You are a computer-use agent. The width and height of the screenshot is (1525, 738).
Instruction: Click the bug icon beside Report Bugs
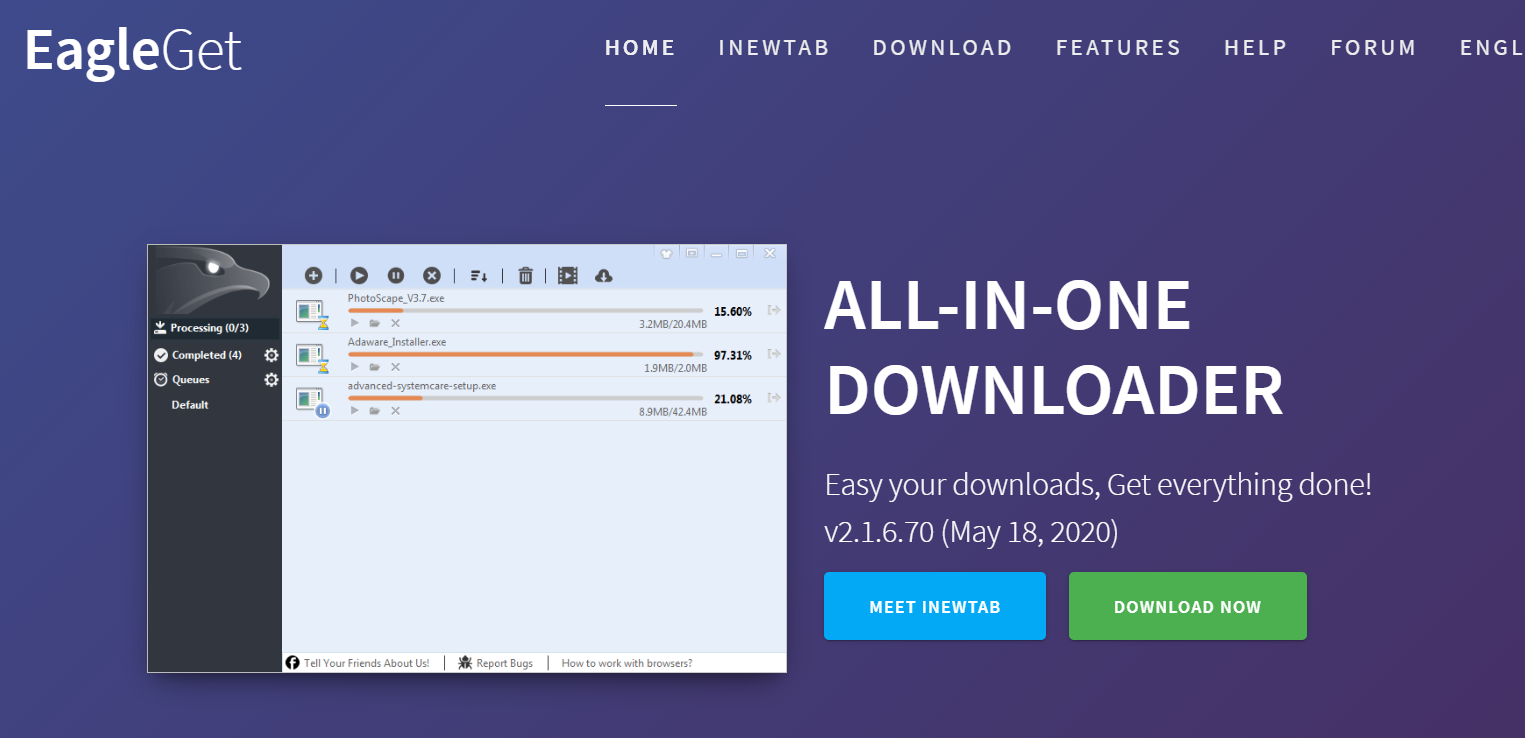pos(465,663)
